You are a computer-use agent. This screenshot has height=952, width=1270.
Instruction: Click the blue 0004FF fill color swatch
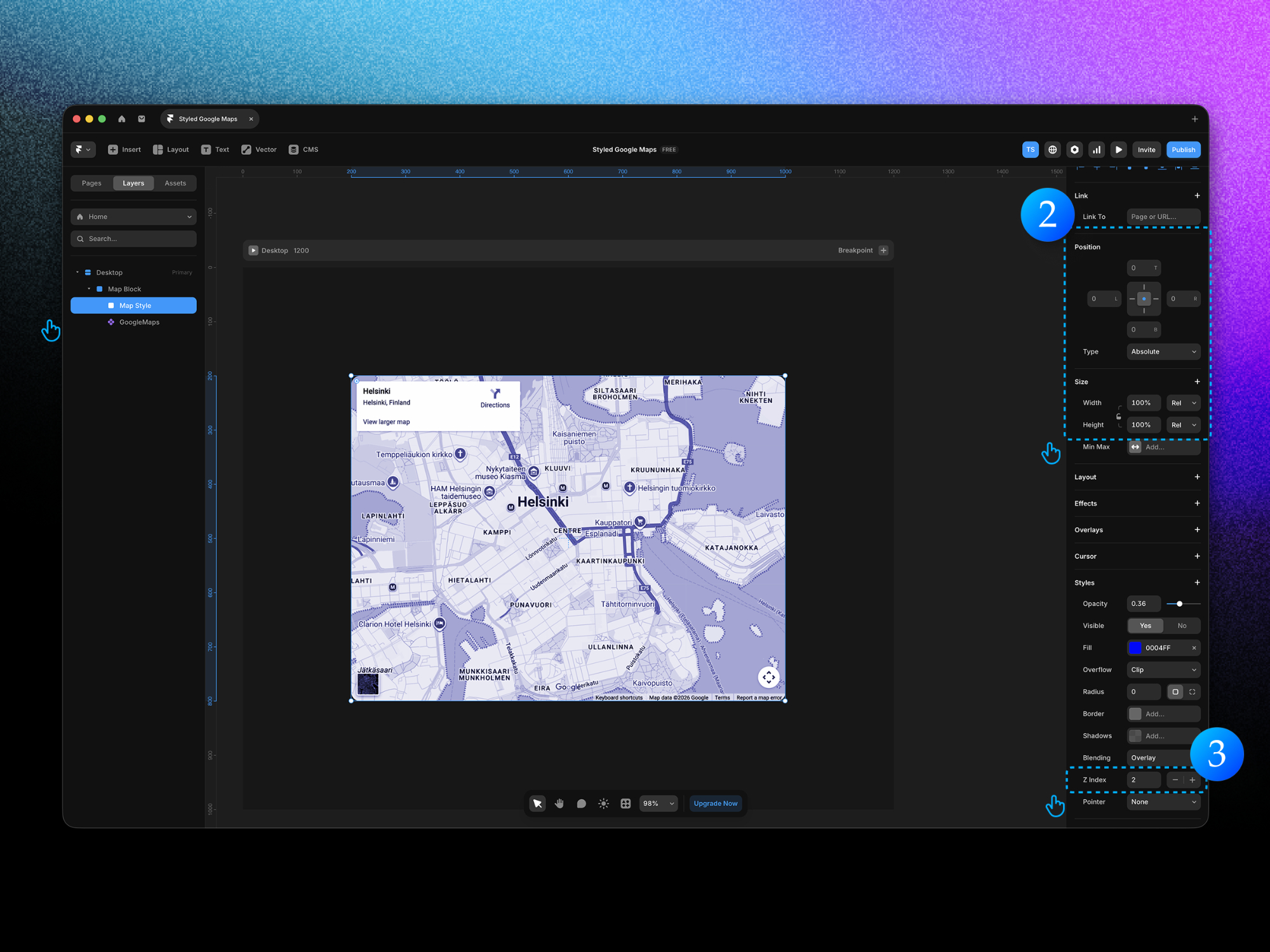click(1136, 647)
